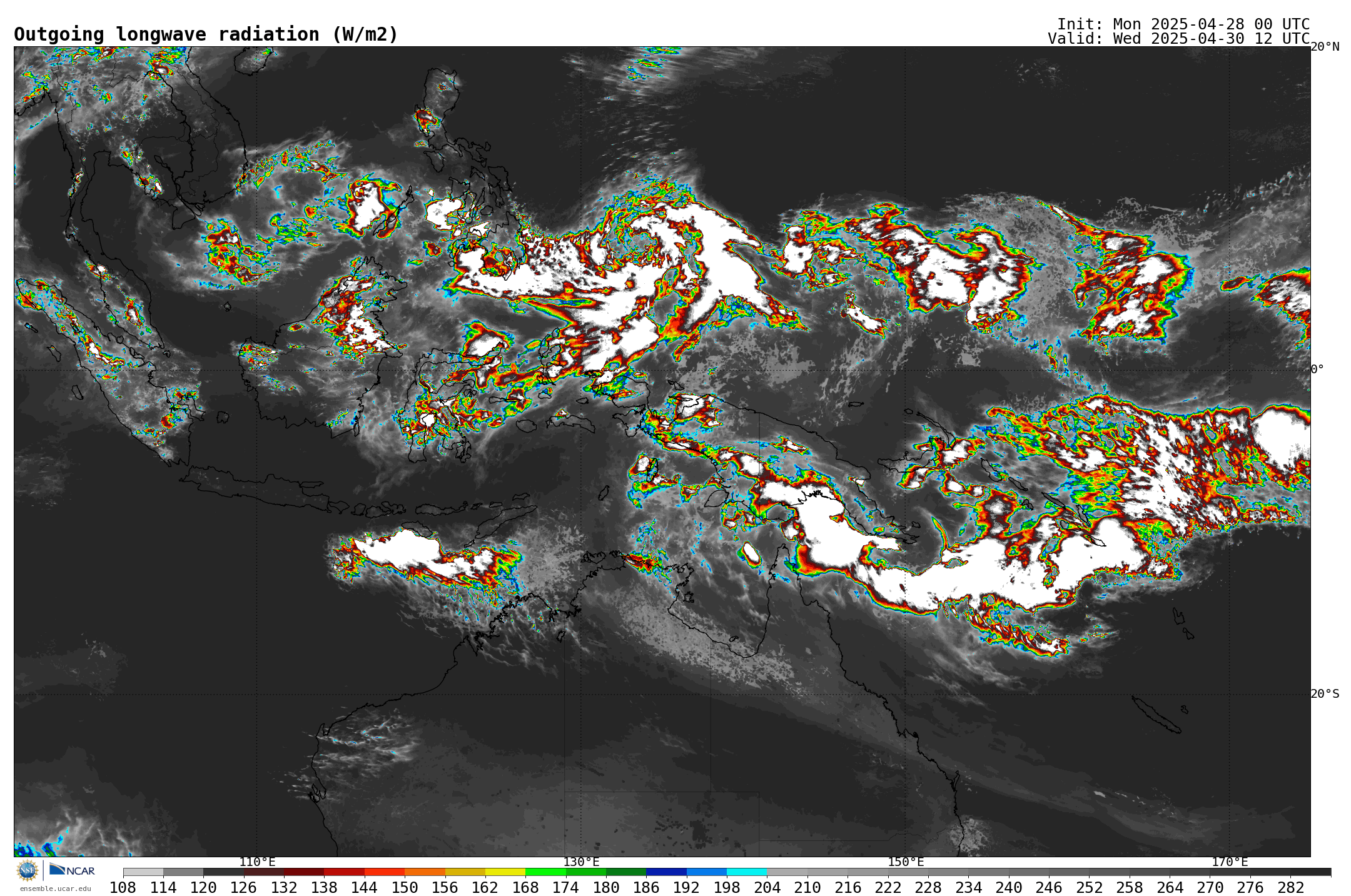1351x896 pixels.
Task: Click the 168 colorbar tick label
Action: 525,887
